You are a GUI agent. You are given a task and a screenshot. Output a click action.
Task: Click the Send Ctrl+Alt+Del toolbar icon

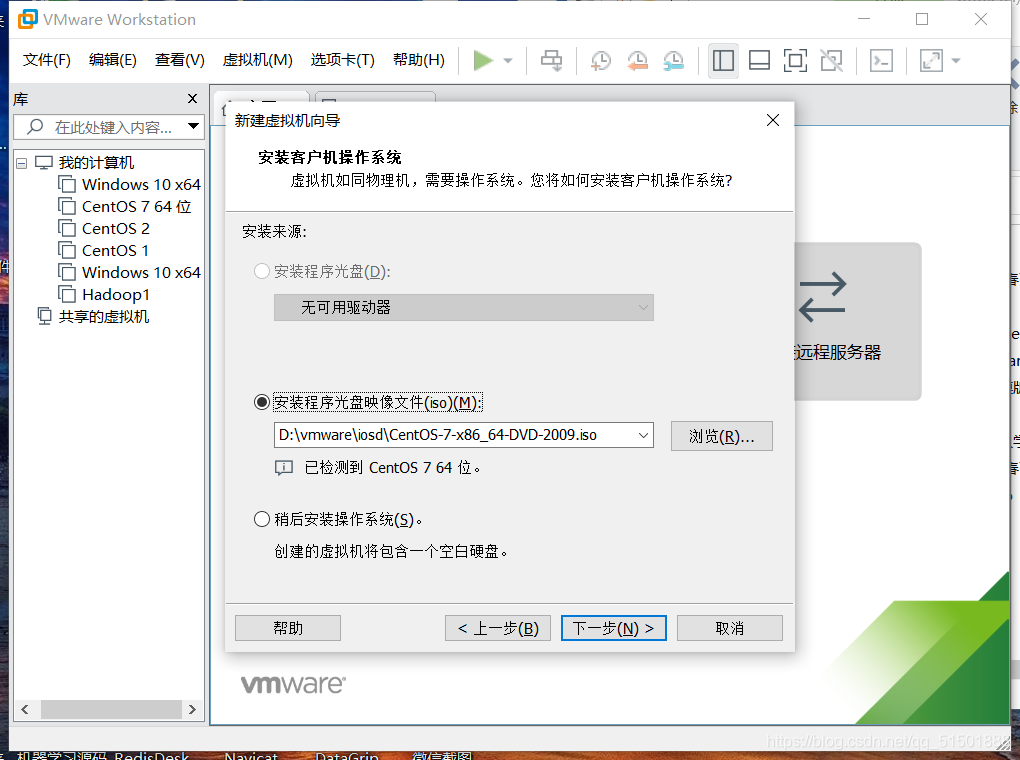point(552,61)
